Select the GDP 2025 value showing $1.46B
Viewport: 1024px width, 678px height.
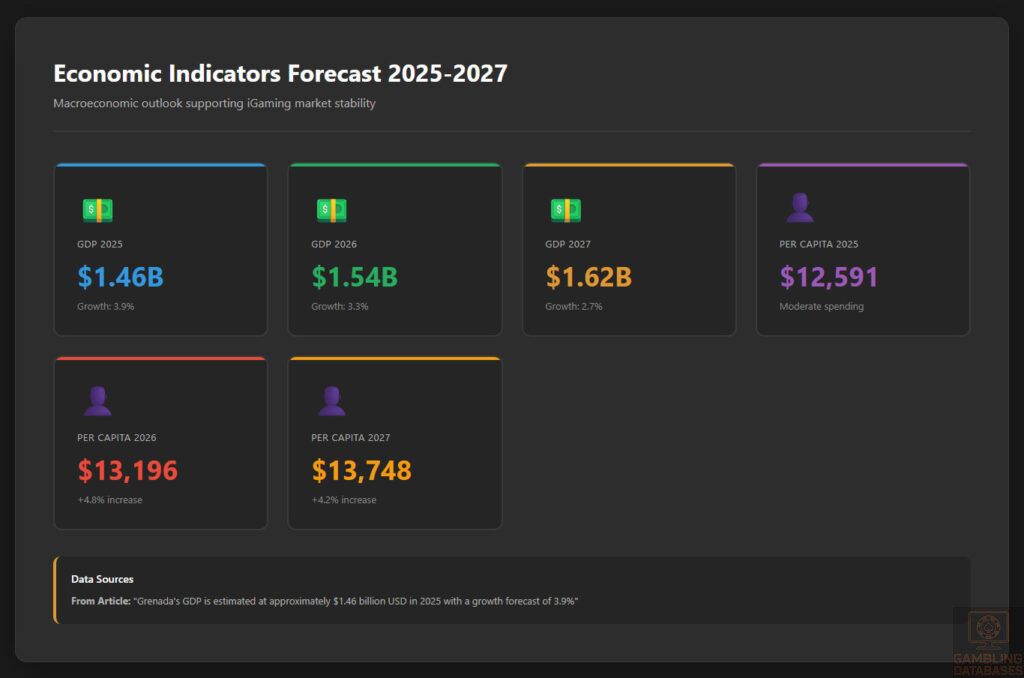120,277
